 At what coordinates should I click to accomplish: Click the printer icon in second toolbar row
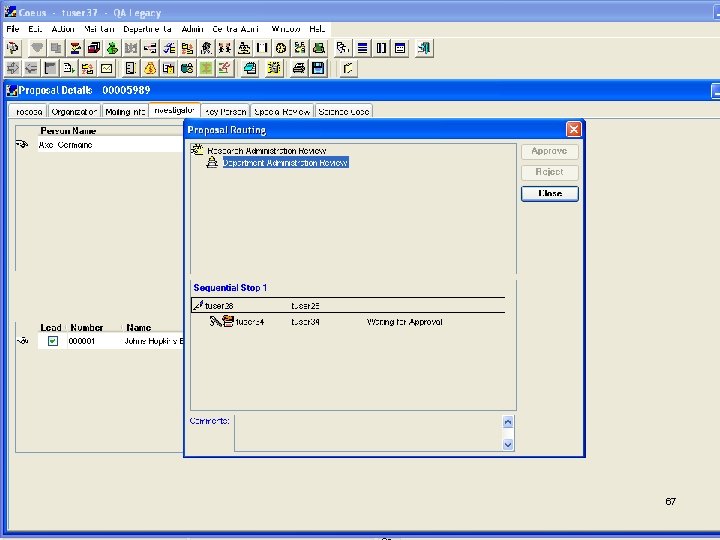pos(299,68)
